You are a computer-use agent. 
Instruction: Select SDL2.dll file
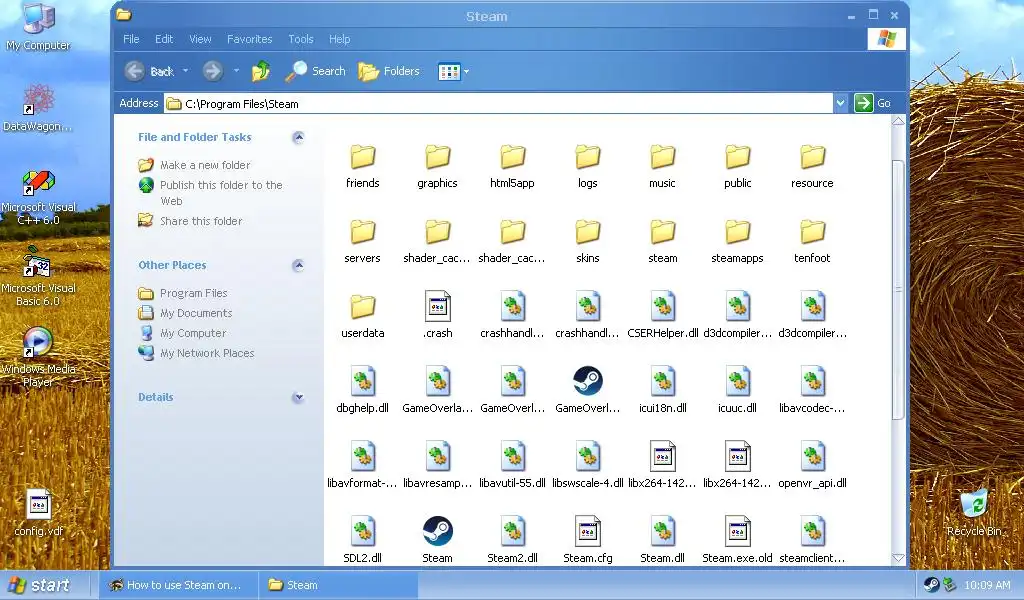tap(362, 542)
